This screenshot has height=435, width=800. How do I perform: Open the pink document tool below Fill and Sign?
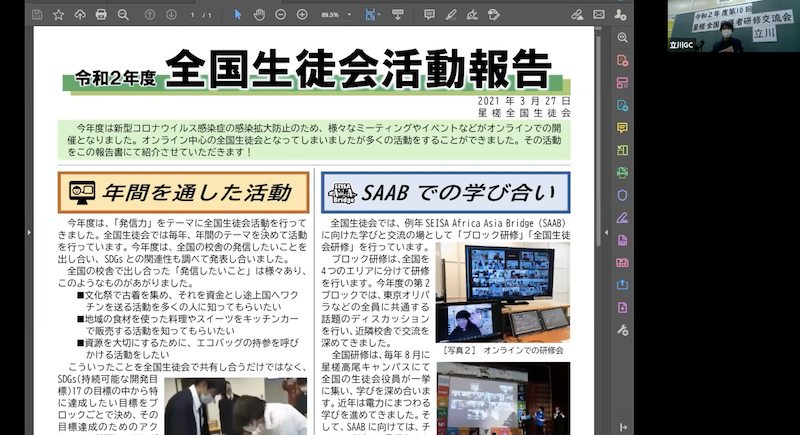pos(622,241)
